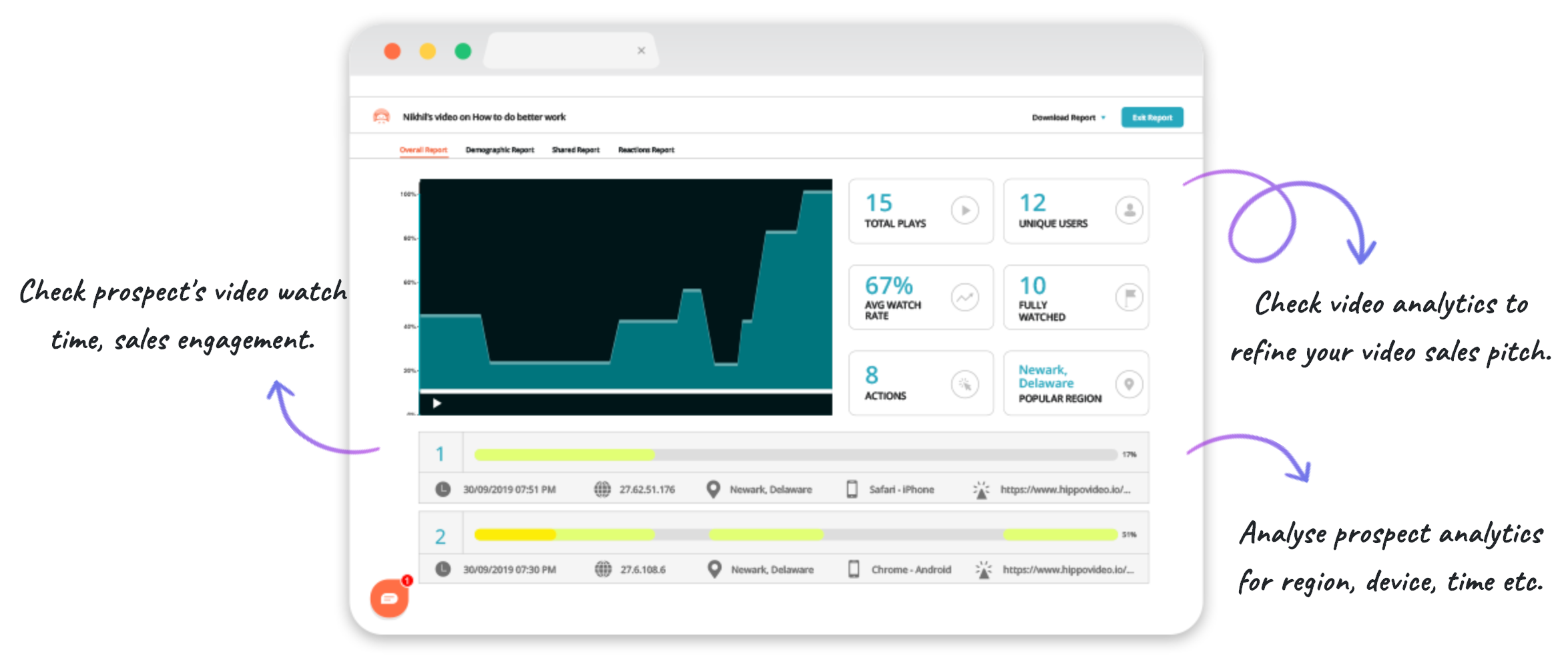1568x656 pixels.
Task: Switch to the Demographic Report tab
Action: [499, 150]
